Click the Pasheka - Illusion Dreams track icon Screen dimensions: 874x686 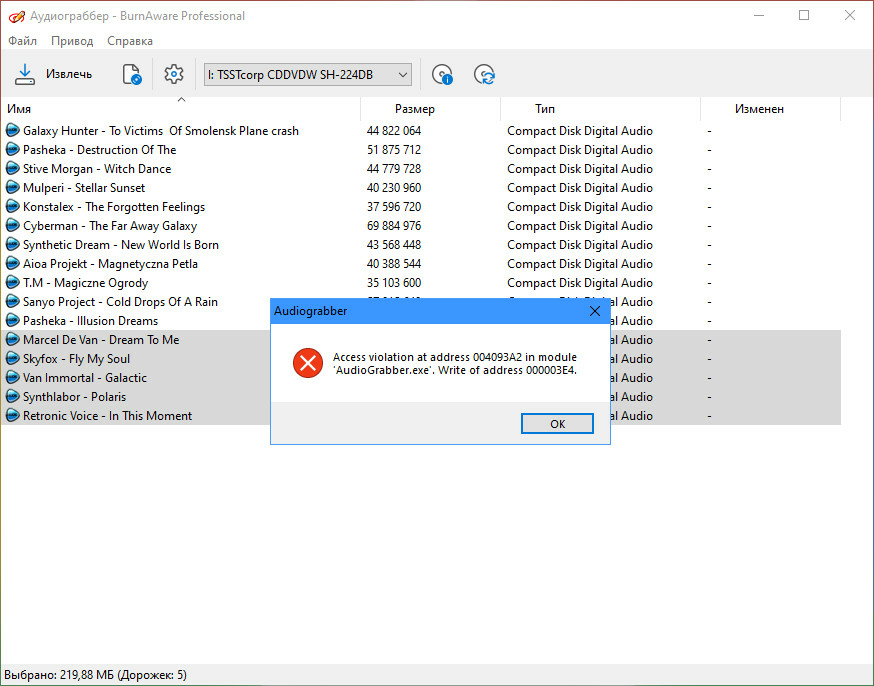(12, 320)
